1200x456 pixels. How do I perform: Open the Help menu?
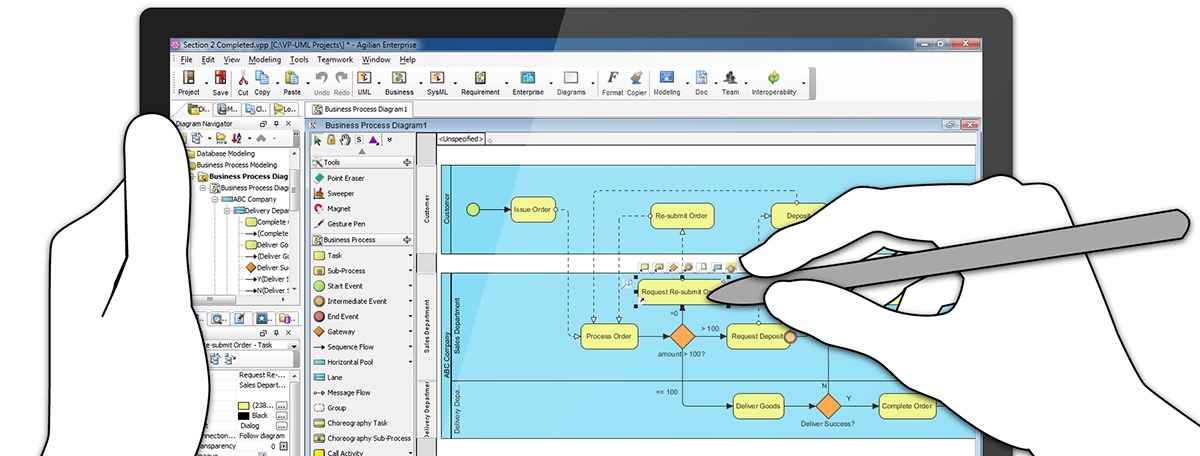coord(407,60)
